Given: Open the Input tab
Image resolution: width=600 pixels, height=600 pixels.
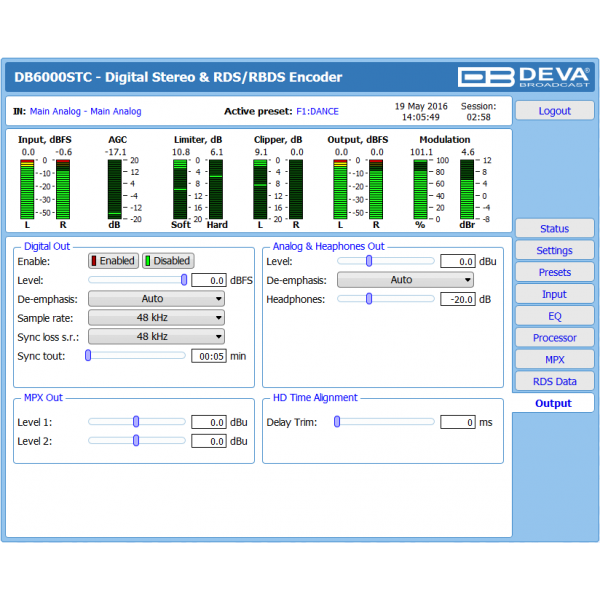Looking at the screenshot, I should [554, 294].
